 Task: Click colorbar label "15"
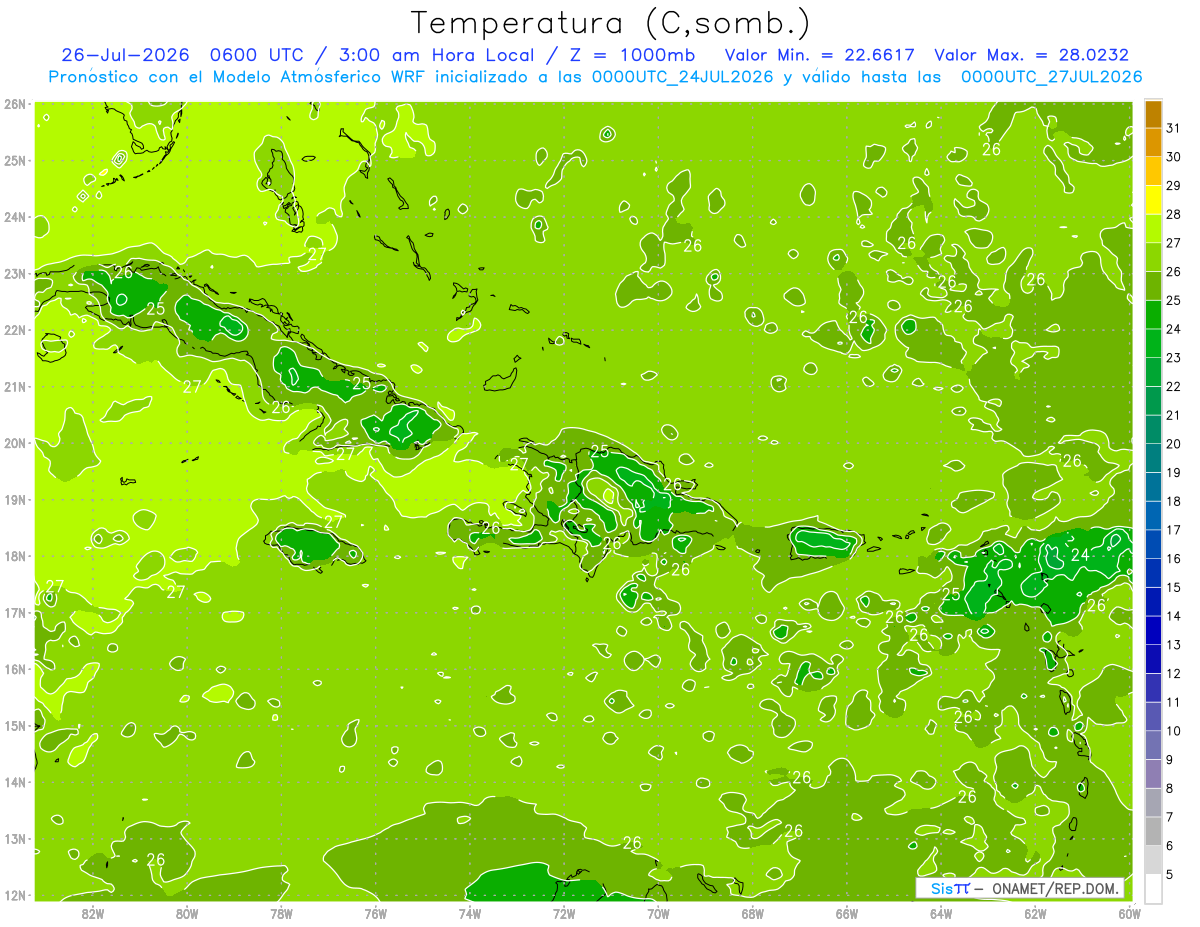(1173, 587)
